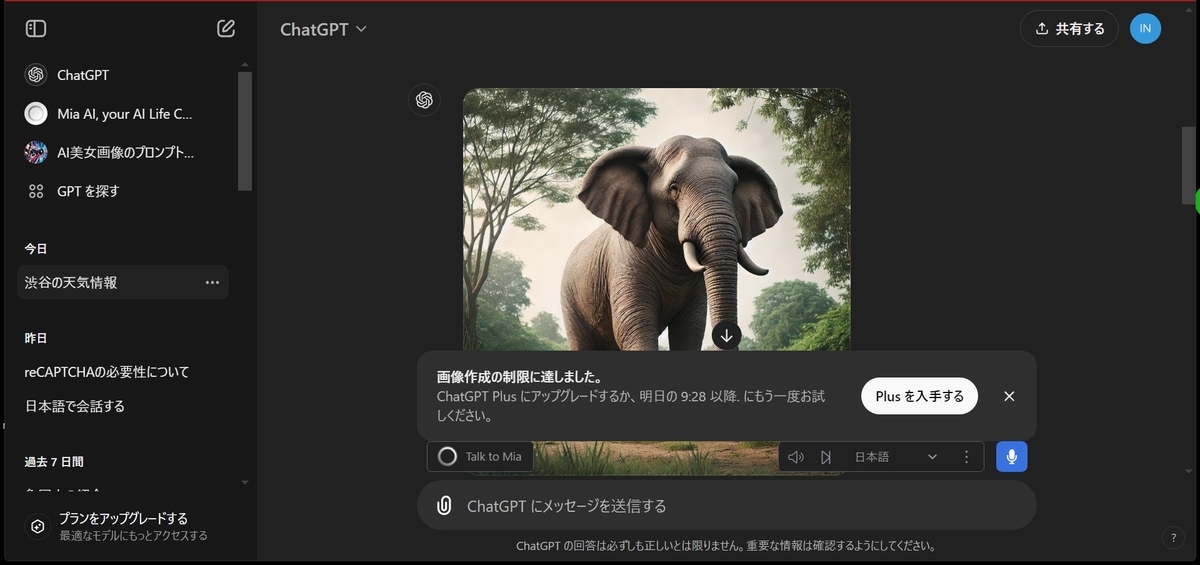Jump to bottom with down-arrow button
The width and height of the screenshot is (1200, 565).
(x=727, y=336)
